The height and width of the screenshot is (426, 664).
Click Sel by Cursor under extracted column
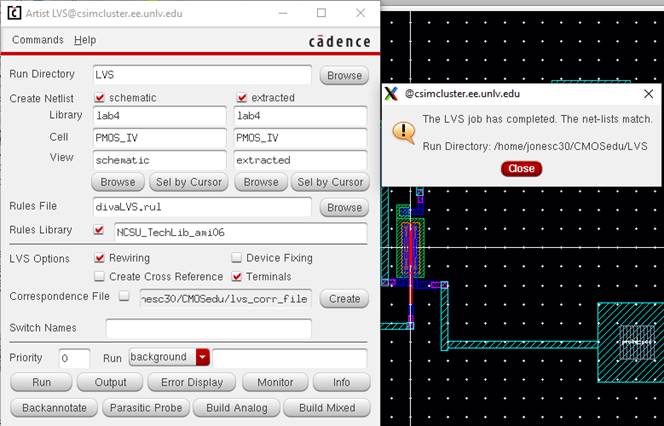coord(330,182)
